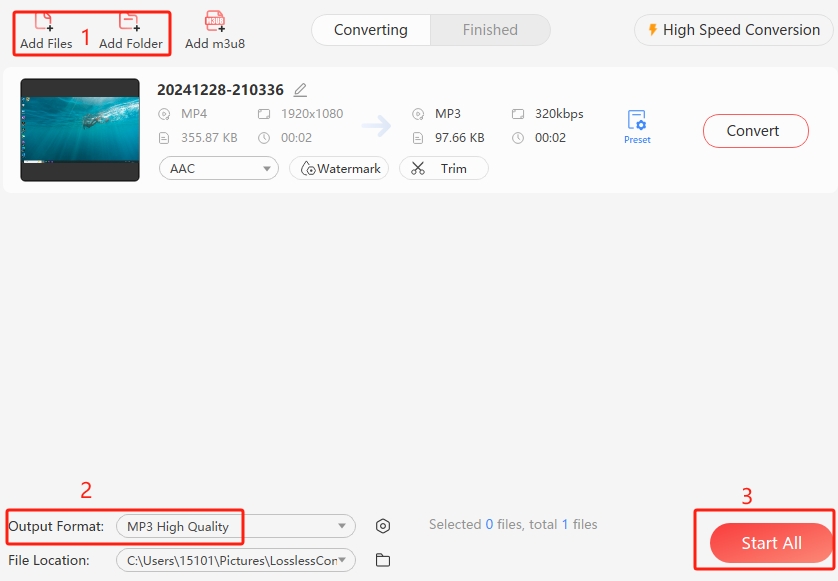Click the Watermark button
Image resolution: width=838 pixels, height=581 pixels.
pyautogui.click(x=340, y=169)
